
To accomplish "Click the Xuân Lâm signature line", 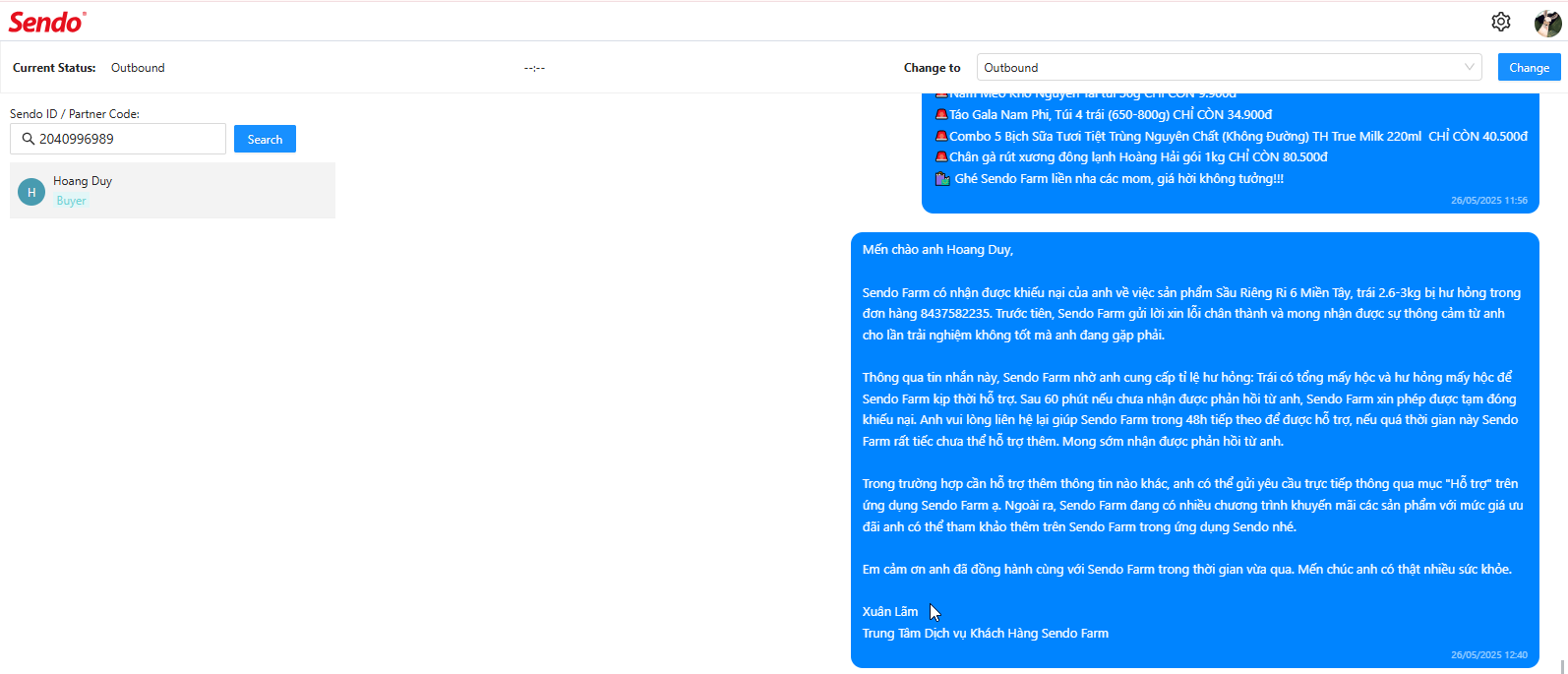I will (x=890, y=612).
